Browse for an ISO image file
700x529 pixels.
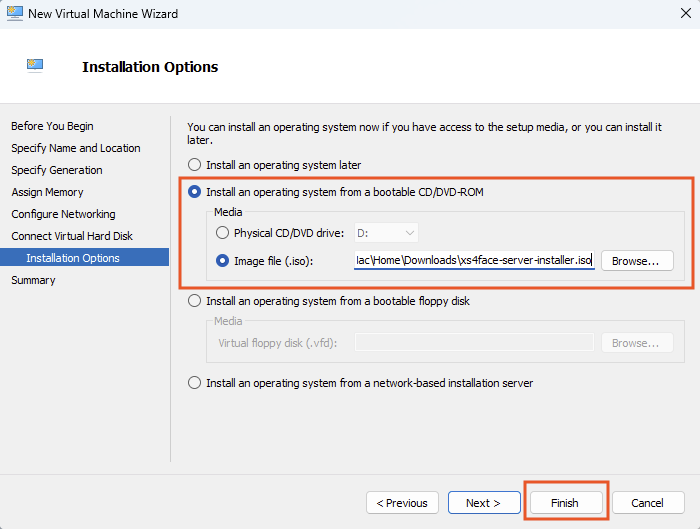[636, 261]
